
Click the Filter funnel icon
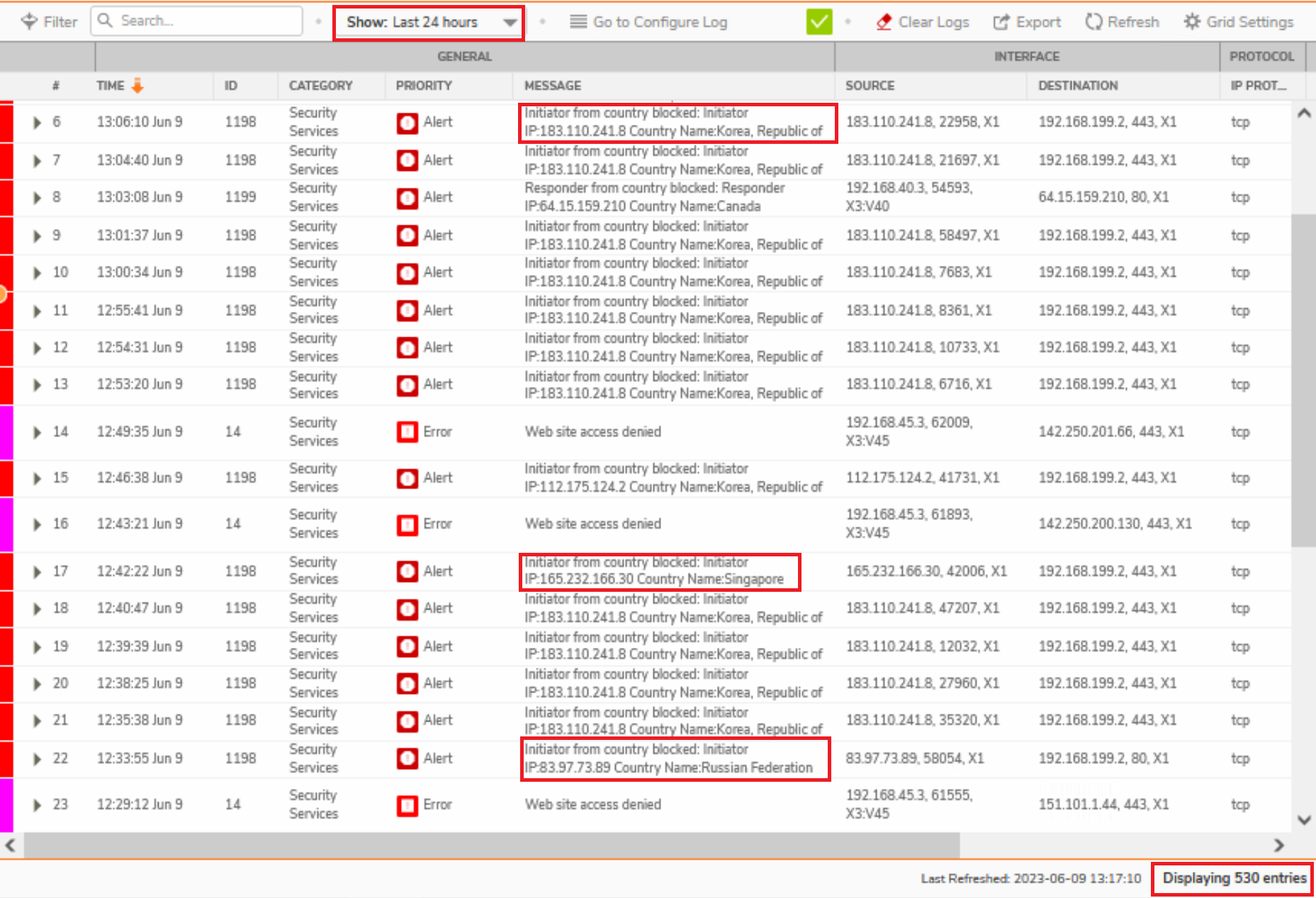[x=29, y=22]
